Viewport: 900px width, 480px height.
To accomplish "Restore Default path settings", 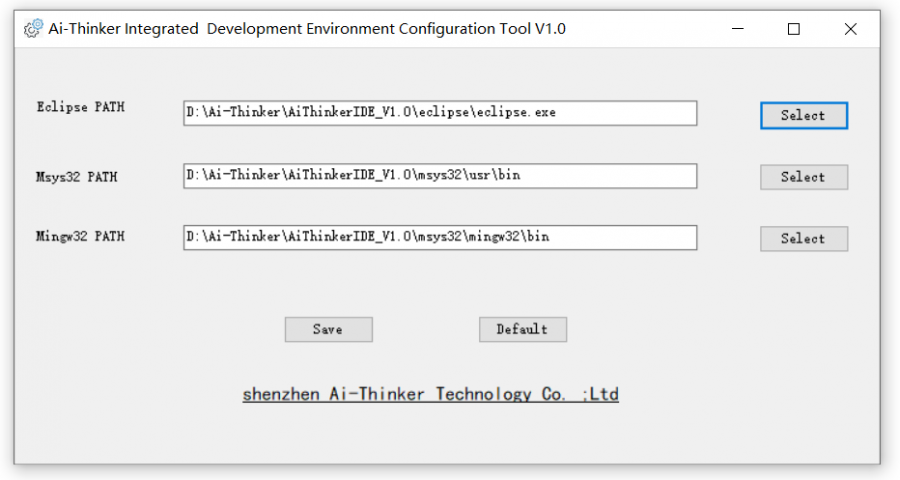I will point(523,330).
